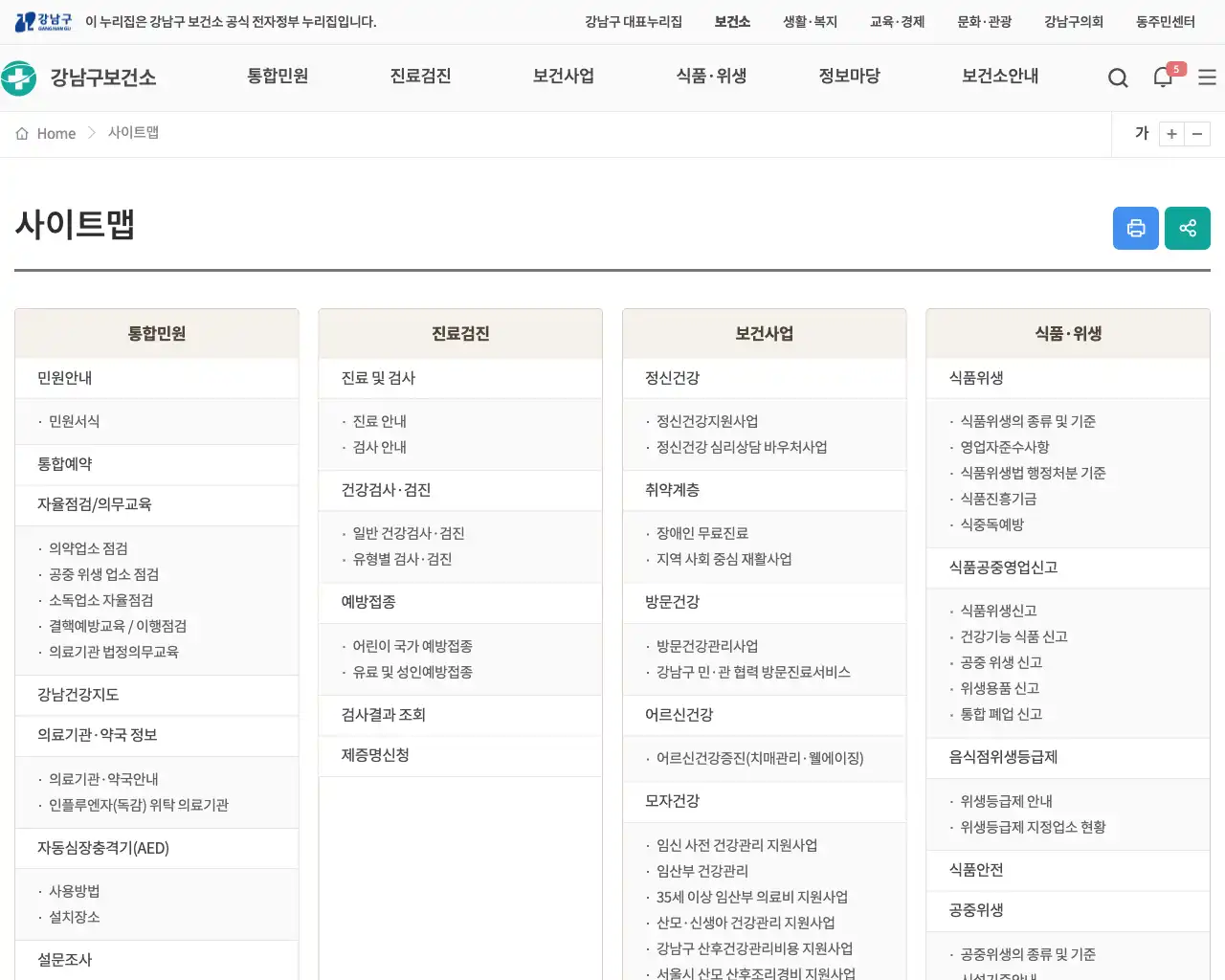Open the notification bell with 5 alerts
Image resolution: width=1225 pixels, height=980 pixels.
(1163, 78)
